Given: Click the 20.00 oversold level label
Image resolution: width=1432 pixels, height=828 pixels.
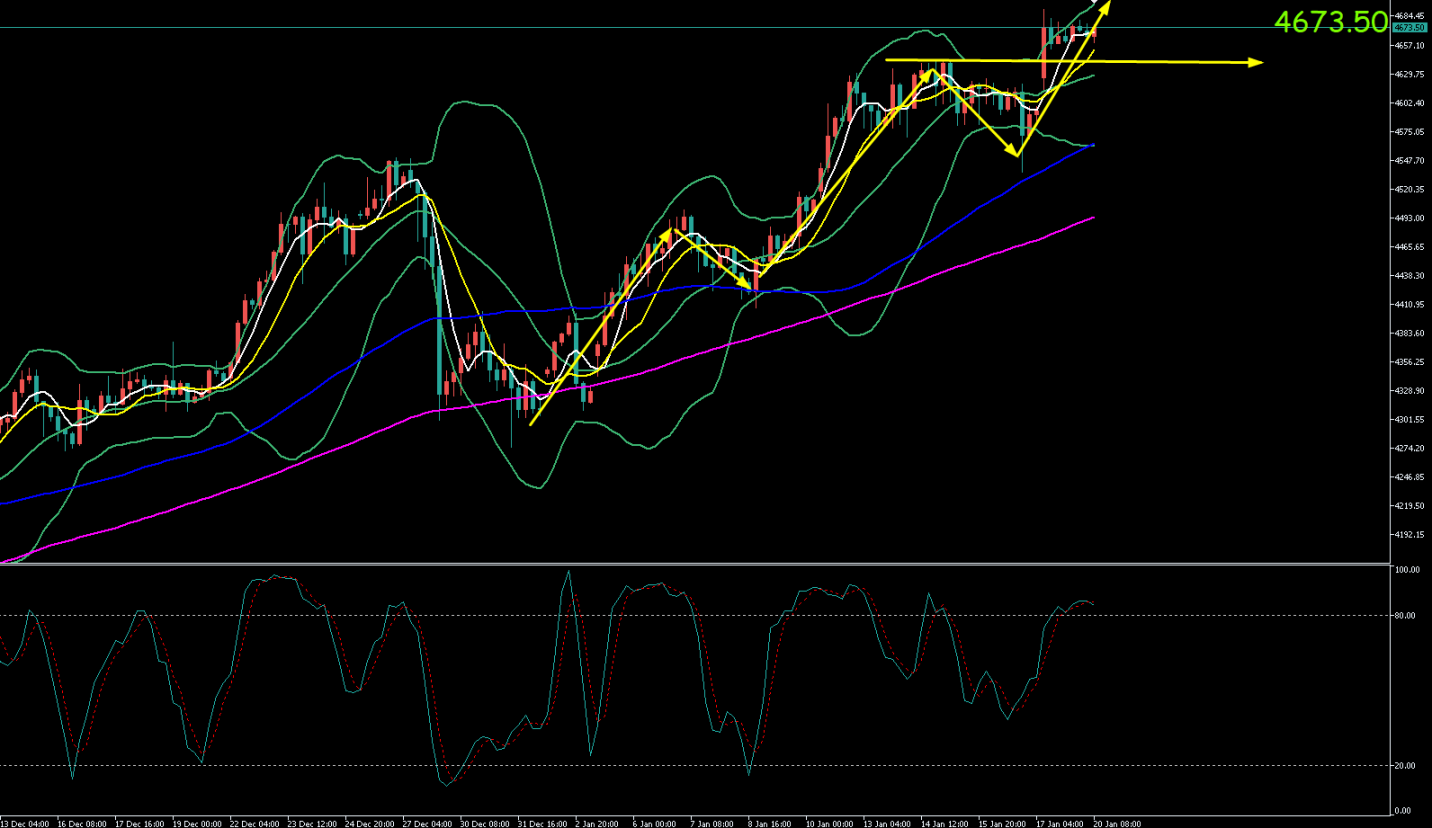Looking at the screenshot, I should click(x=1406, y=766).
